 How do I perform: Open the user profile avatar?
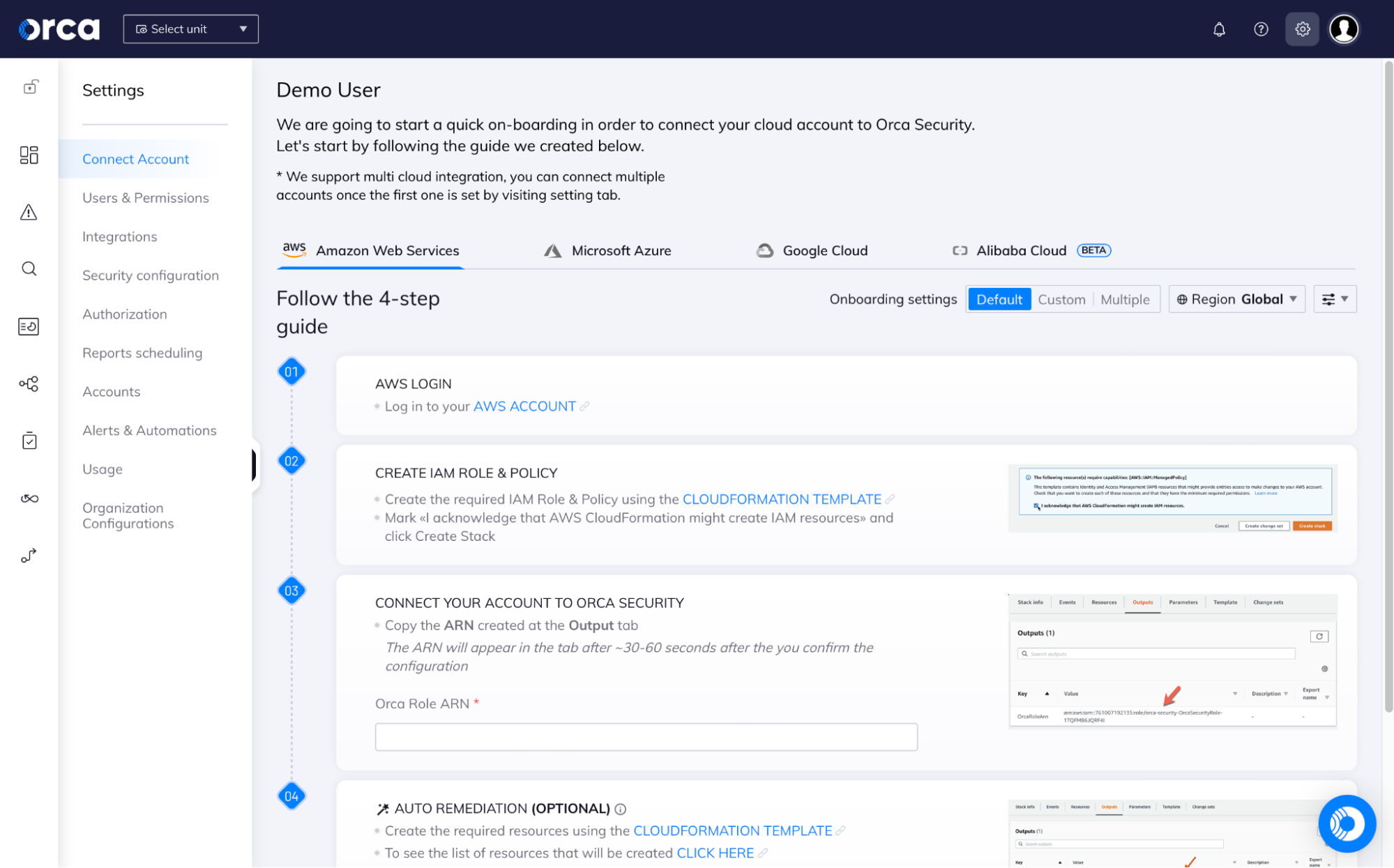1344,29
